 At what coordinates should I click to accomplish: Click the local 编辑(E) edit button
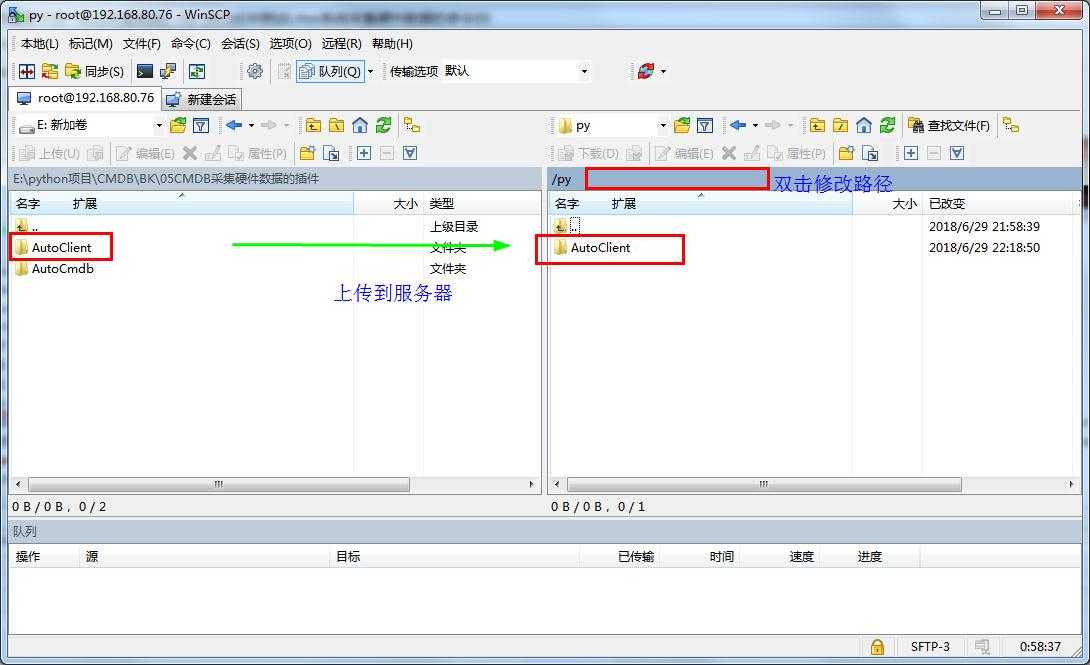click(x=145, y=153)
